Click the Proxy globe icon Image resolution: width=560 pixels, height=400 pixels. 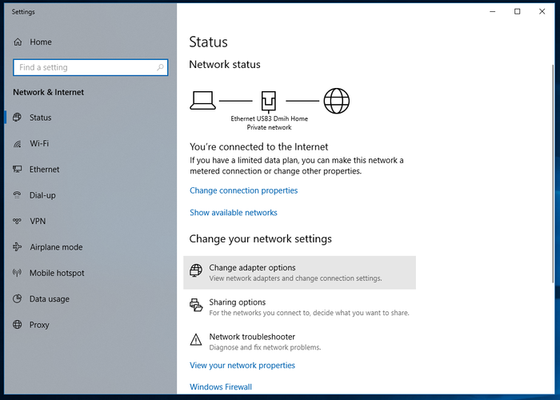pyautogui.click(x=17, y=325)
